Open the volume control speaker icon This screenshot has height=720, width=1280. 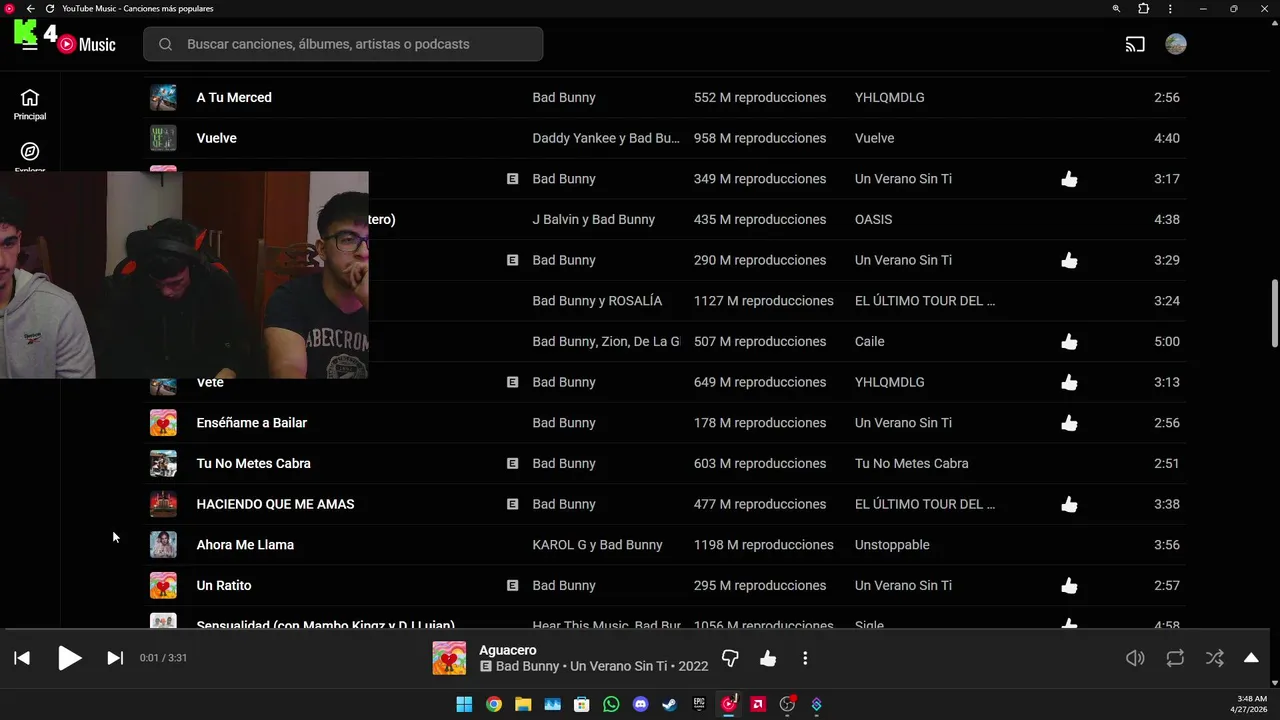pos(1135,658)
